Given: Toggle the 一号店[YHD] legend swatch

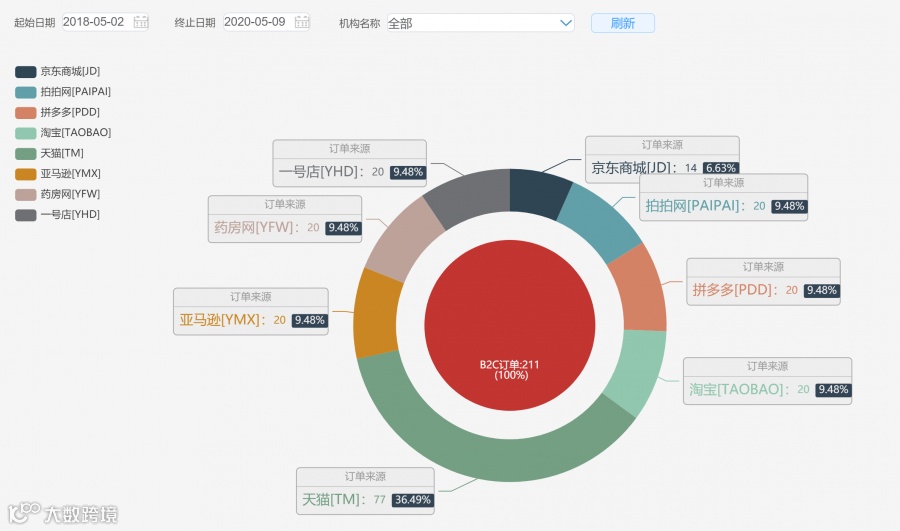Looking at the screenshot, I should pyautogui.click(x=26, y=215).
